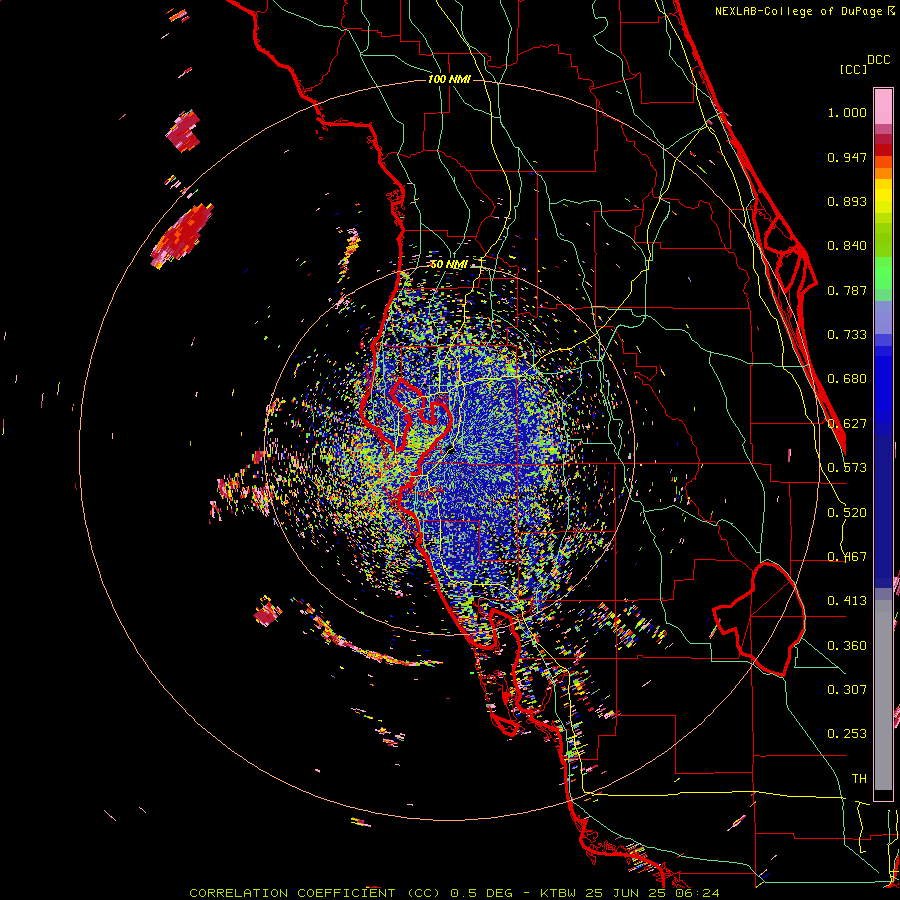
Task: Click the 100 NMI range ring label
Action: (x=449, y=79)
